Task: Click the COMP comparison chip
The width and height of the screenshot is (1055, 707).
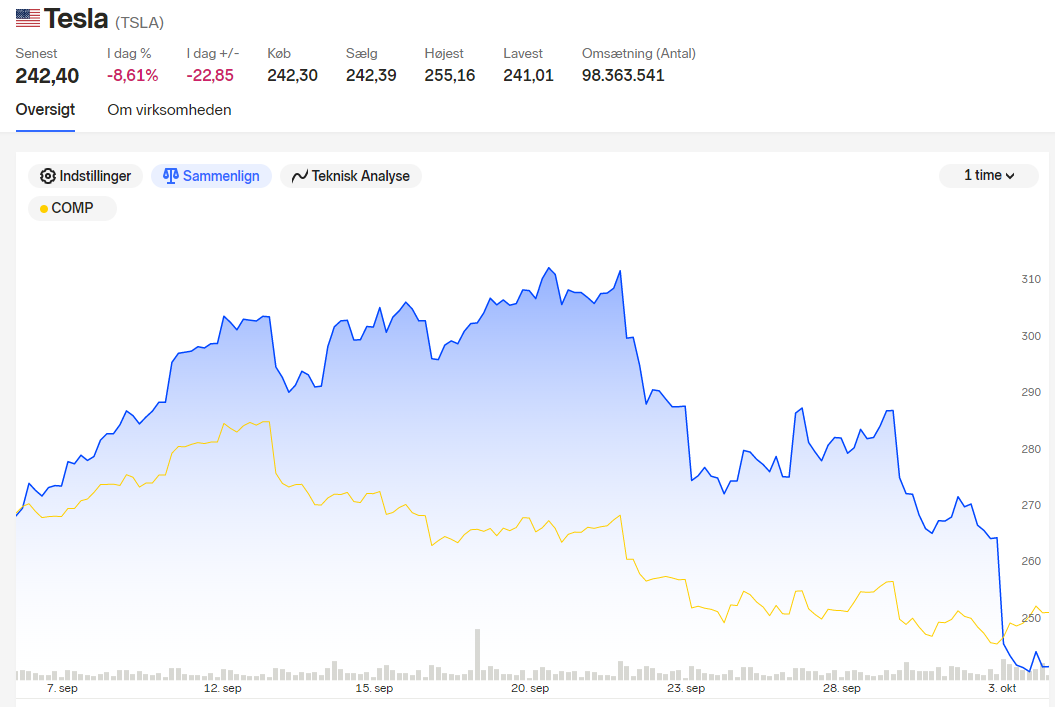Action: click(72, 208)
